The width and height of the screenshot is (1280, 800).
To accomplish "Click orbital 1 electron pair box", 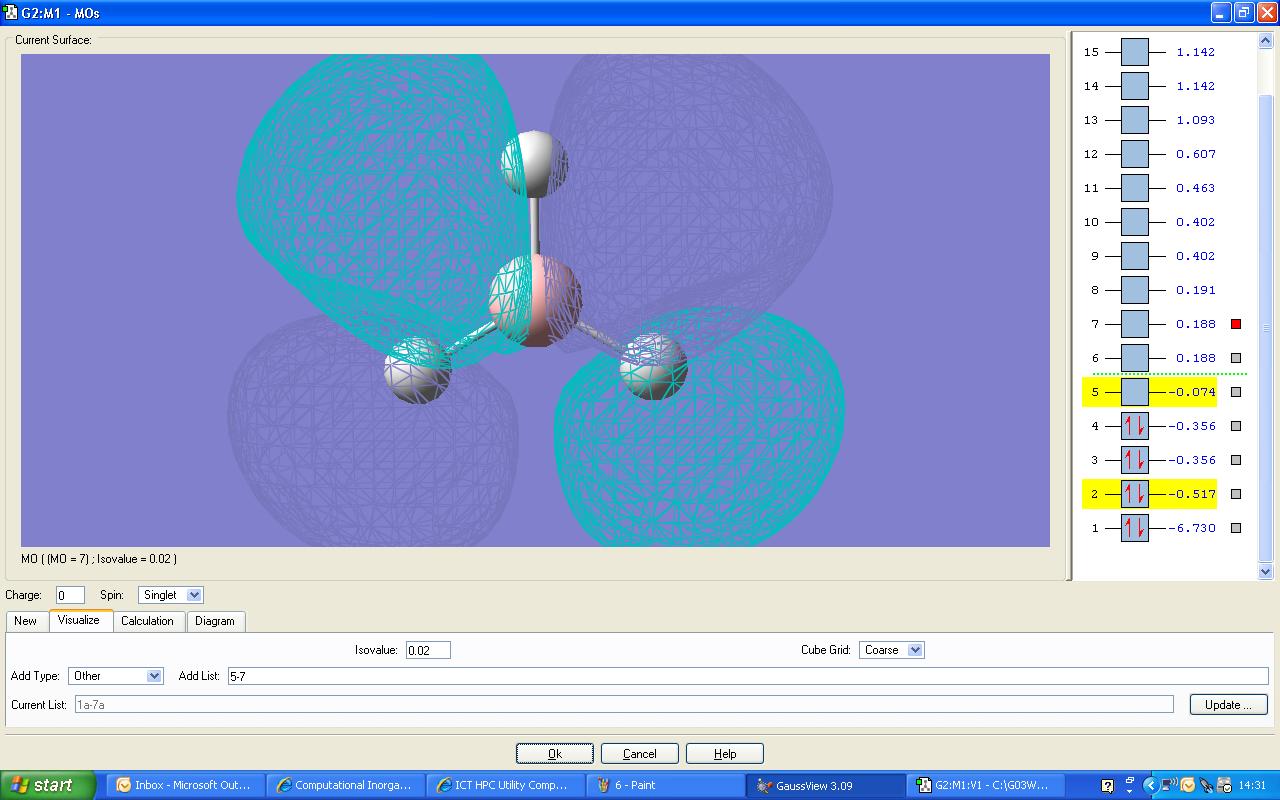I will point(1134,528).
